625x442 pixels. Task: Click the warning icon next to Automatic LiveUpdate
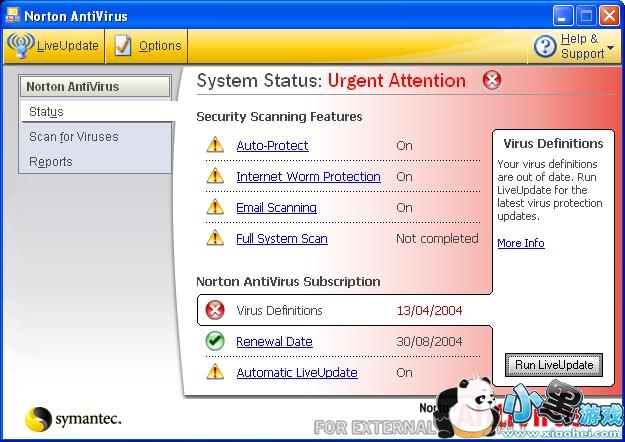click(215, 372)
